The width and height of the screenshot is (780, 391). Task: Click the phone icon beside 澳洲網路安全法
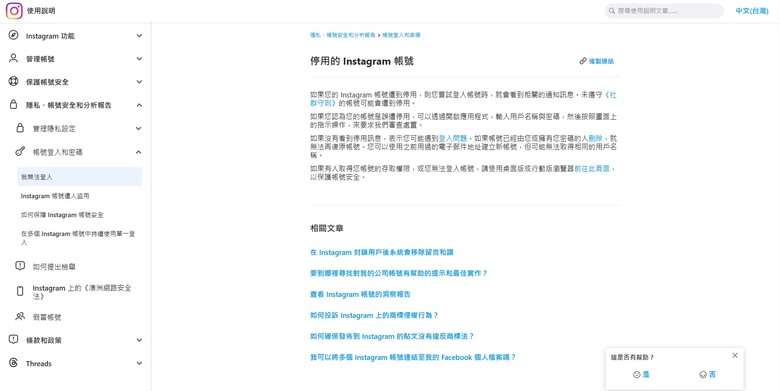(x=20, y=292)
